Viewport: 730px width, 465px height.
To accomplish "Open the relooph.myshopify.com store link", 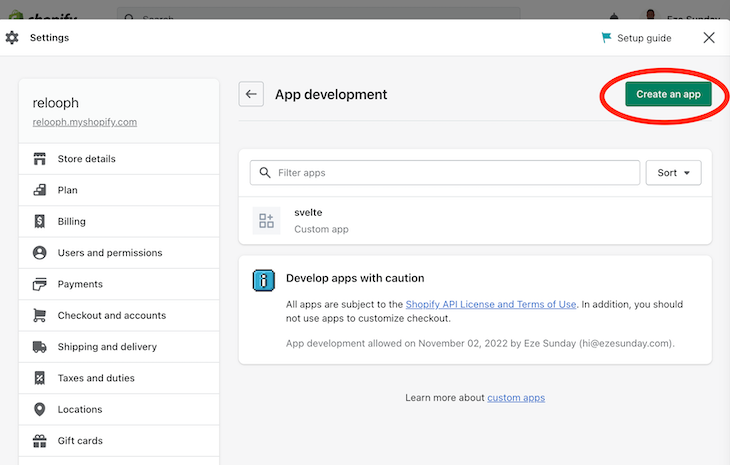I will coord(83,122).
